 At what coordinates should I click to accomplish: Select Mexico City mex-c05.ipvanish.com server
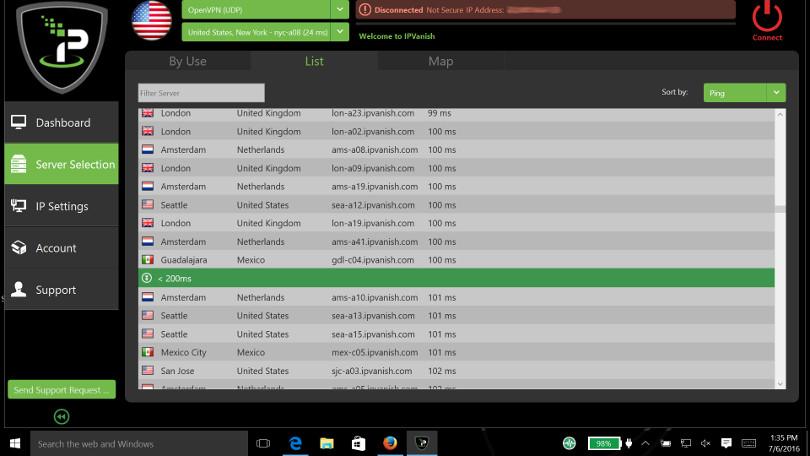point(456,352)
